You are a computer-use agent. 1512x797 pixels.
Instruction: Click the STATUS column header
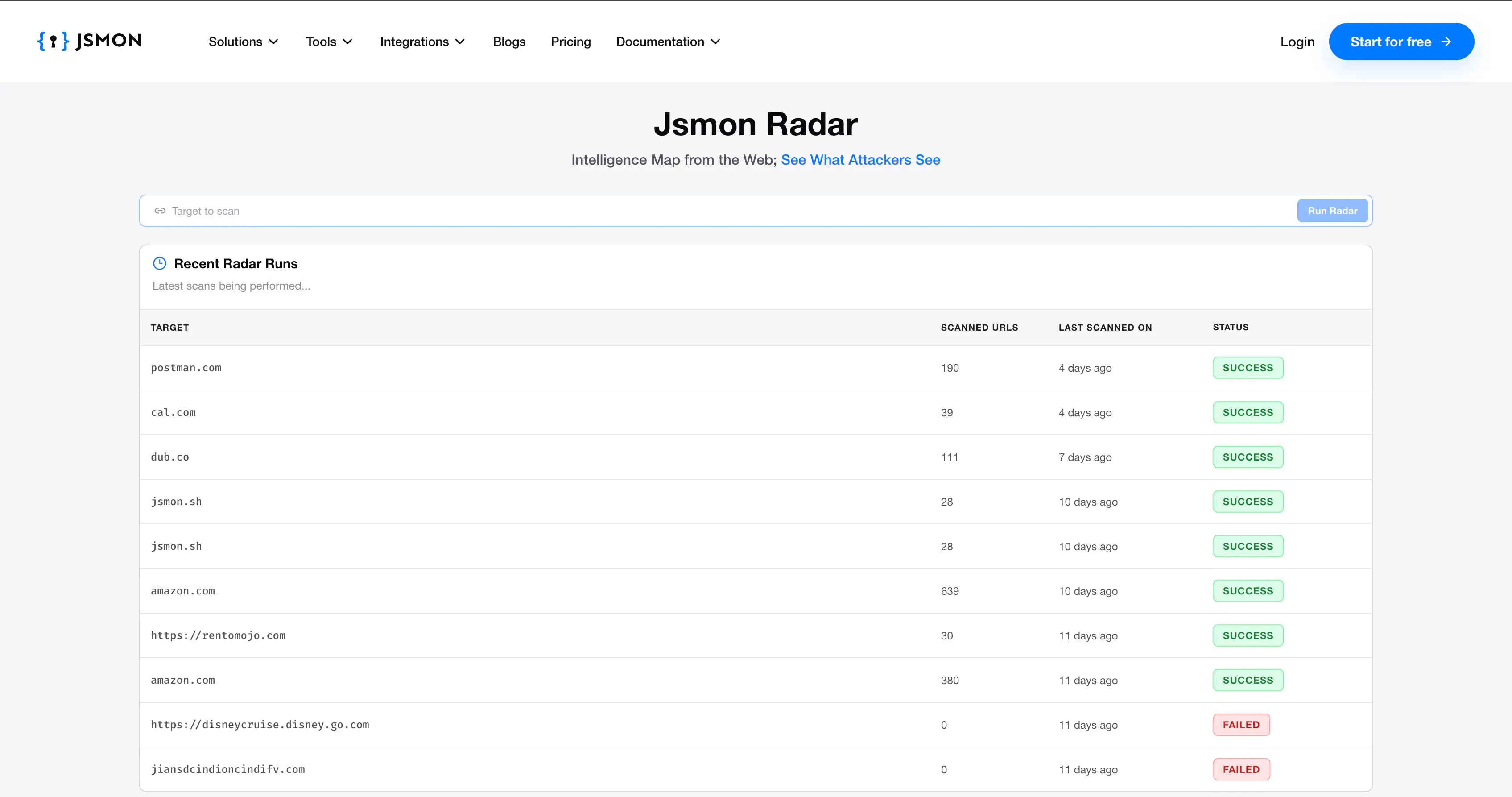(1231, 327)
